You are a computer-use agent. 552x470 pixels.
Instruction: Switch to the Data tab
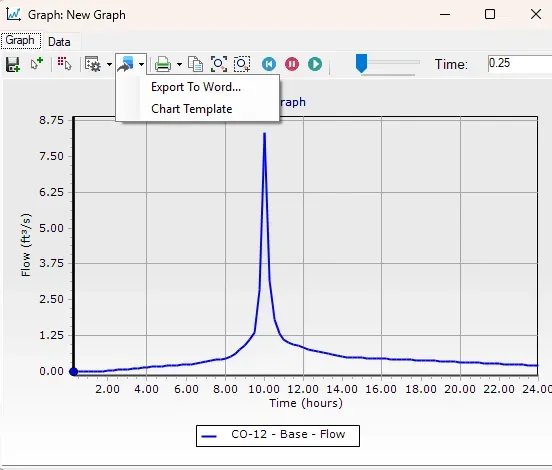tap(59, 42)
